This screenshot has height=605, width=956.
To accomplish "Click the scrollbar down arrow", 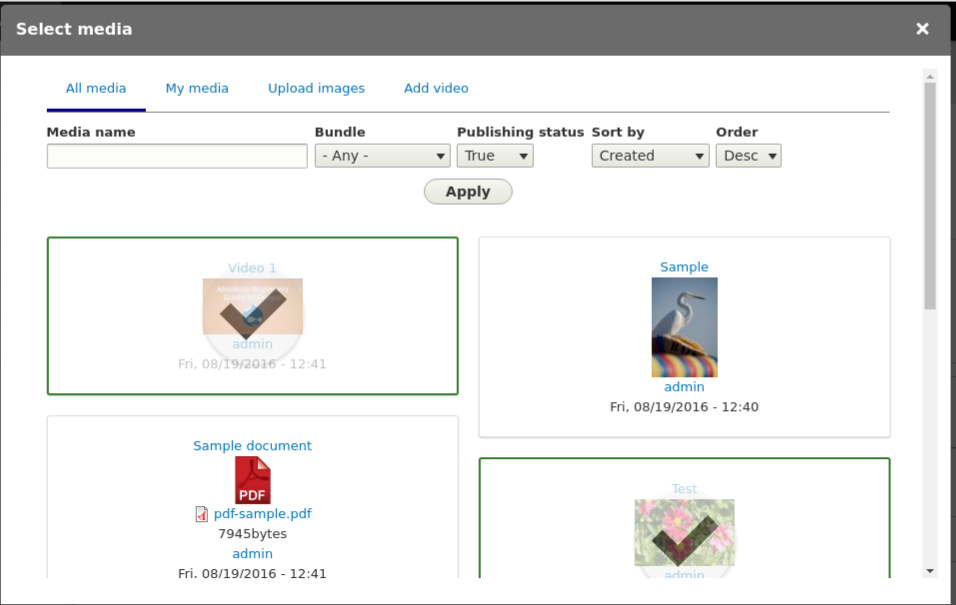I will point(930,571).
